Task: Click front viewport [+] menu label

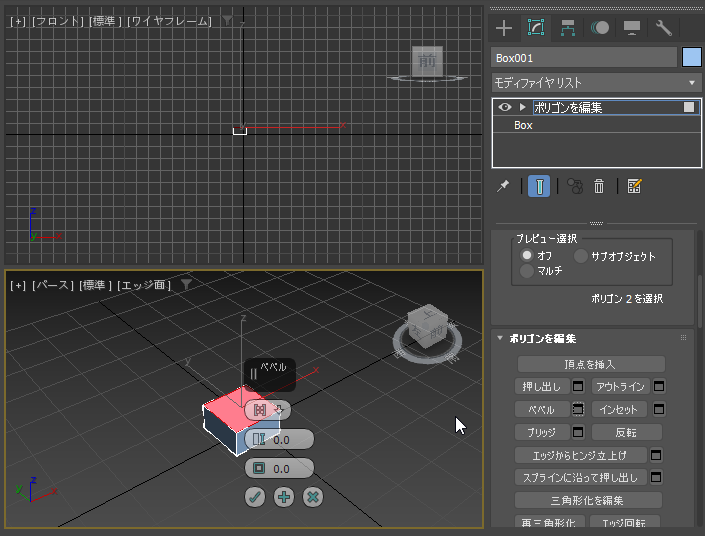Action: pyautogui.click(x=18, y=21)
